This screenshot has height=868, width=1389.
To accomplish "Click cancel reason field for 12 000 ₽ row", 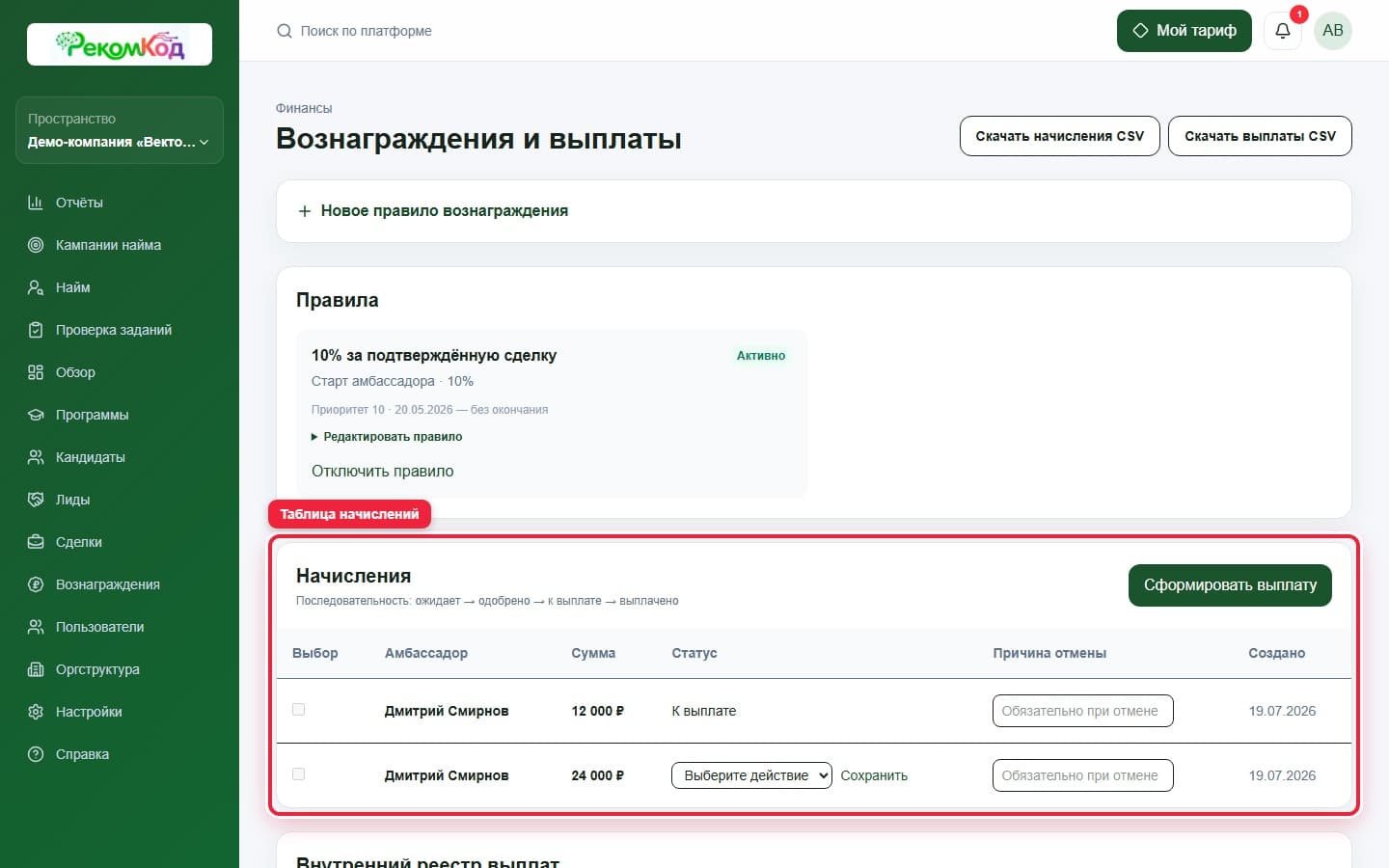I will coord(1082,711).
